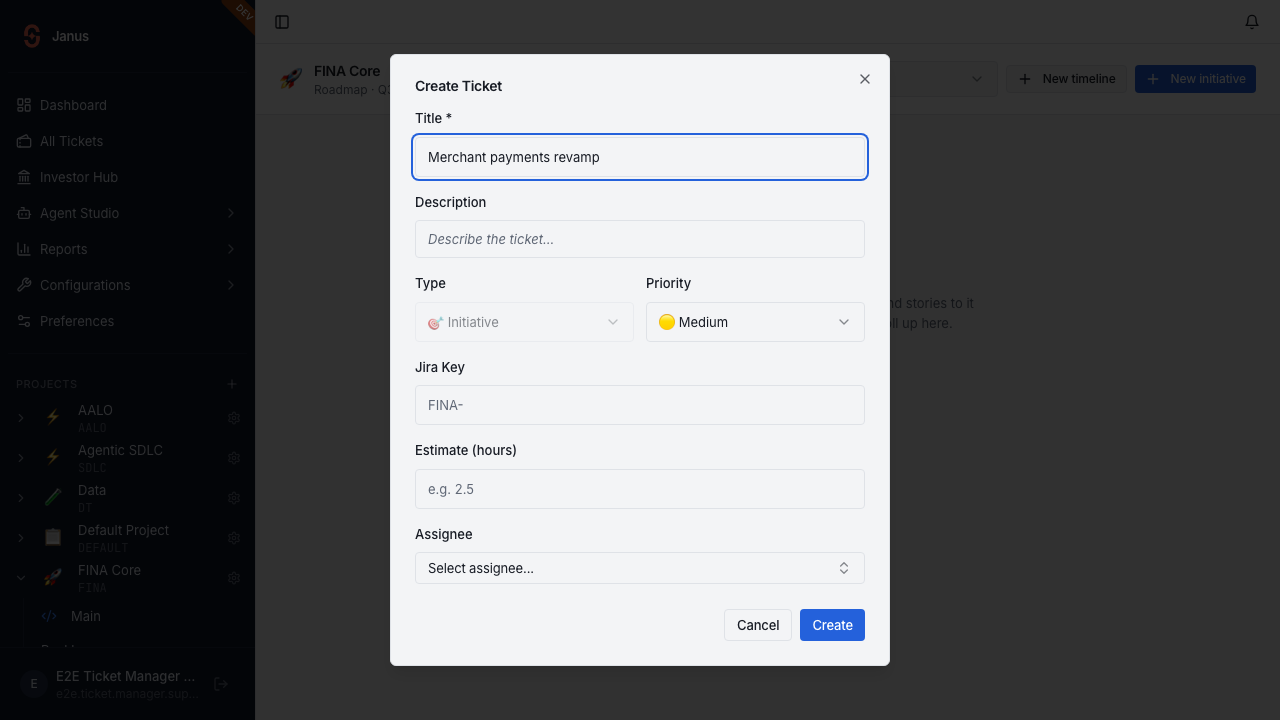Click the All Tickets briefcase icon
1280x720 pixels.
(x=24, y=141)
